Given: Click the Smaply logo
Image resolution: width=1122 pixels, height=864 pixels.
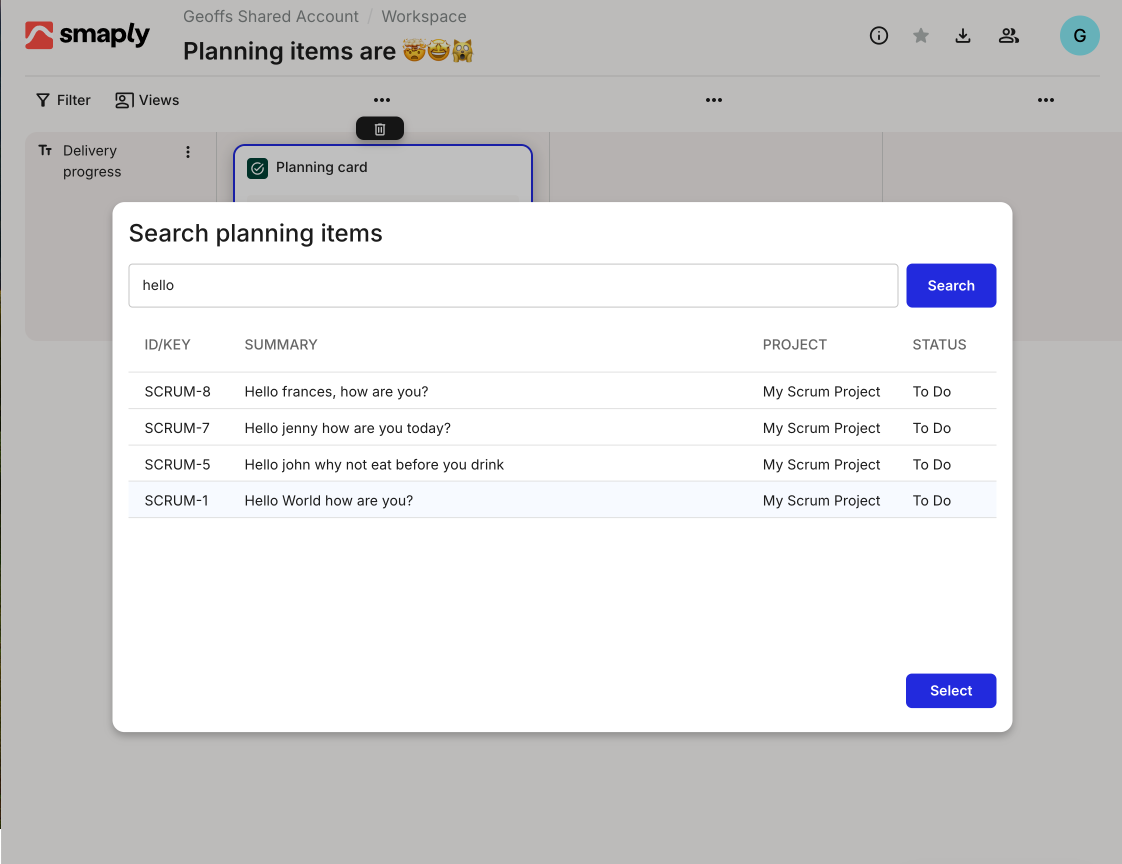Looking at the screenshot, I should [87, 36].
